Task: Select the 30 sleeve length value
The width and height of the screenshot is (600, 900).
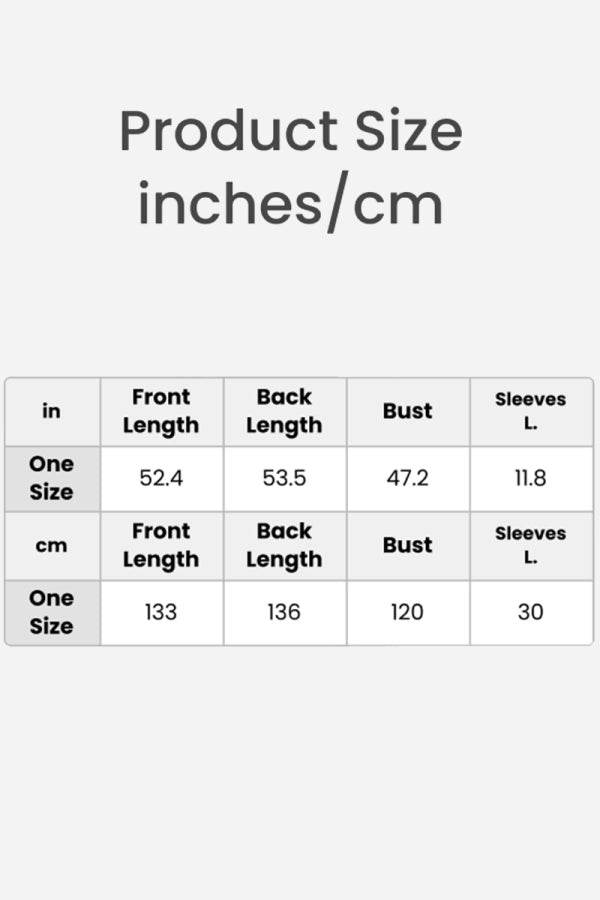Action: 530,612
